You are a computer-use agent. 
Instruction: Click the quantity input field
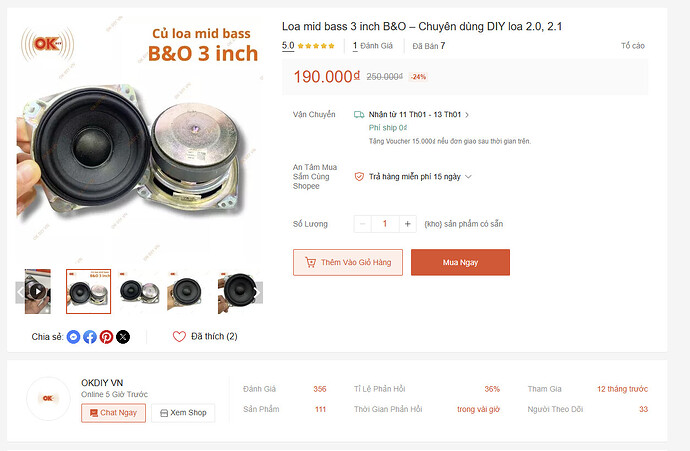coord(385,224)
